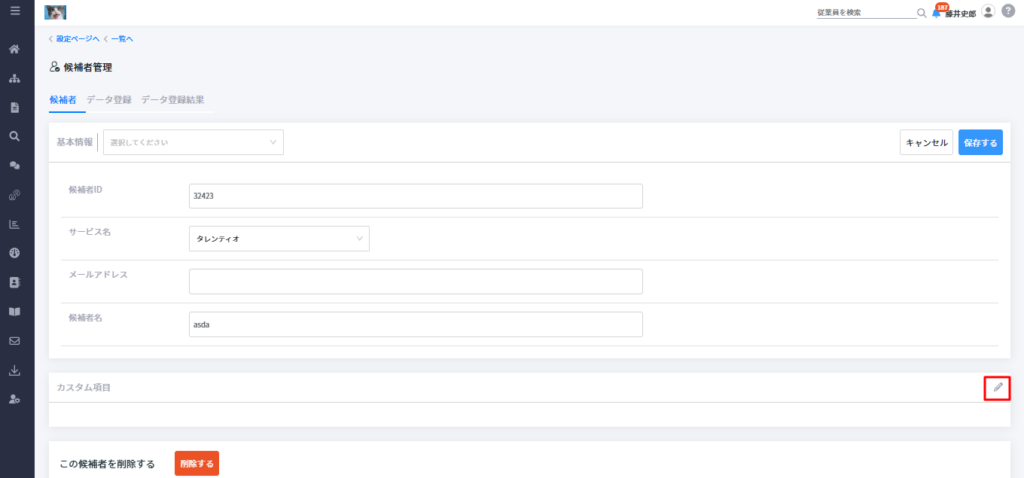Open the notification bell with 187 badge
This screenshot has width=1024, height=478.
tap(937, 12)
